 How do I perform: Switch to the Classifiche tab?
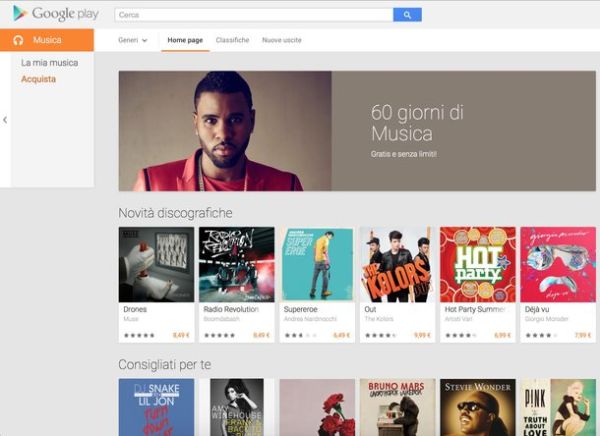[x=232, y=40]
